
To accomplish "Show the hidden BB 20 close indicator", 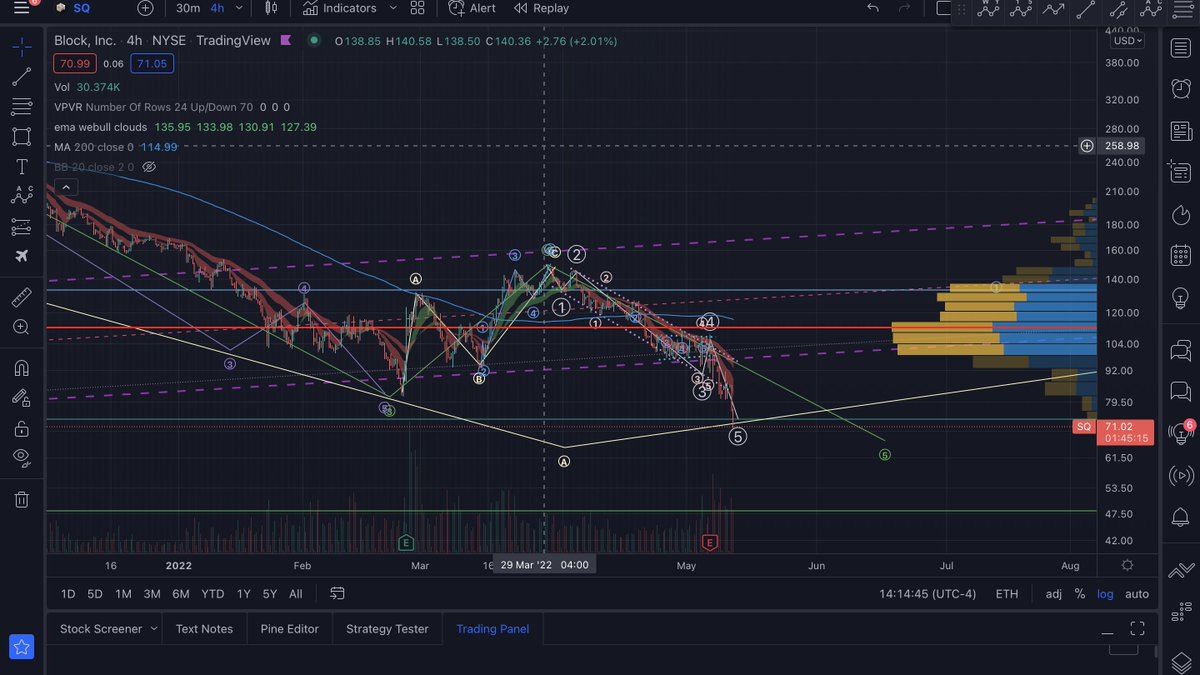I will 149,167.
